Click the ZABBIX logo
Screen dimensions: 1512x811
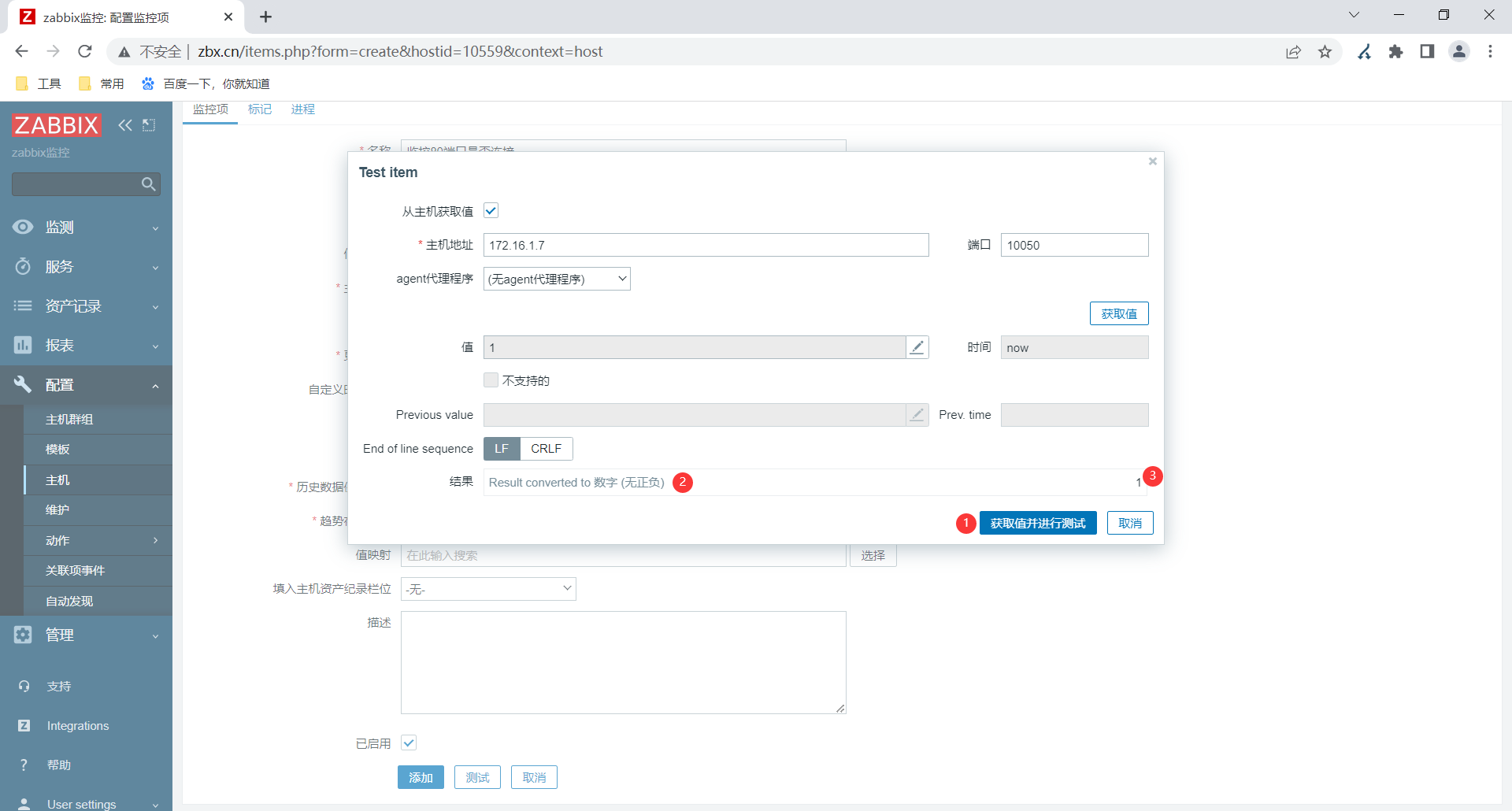point(57,125)
